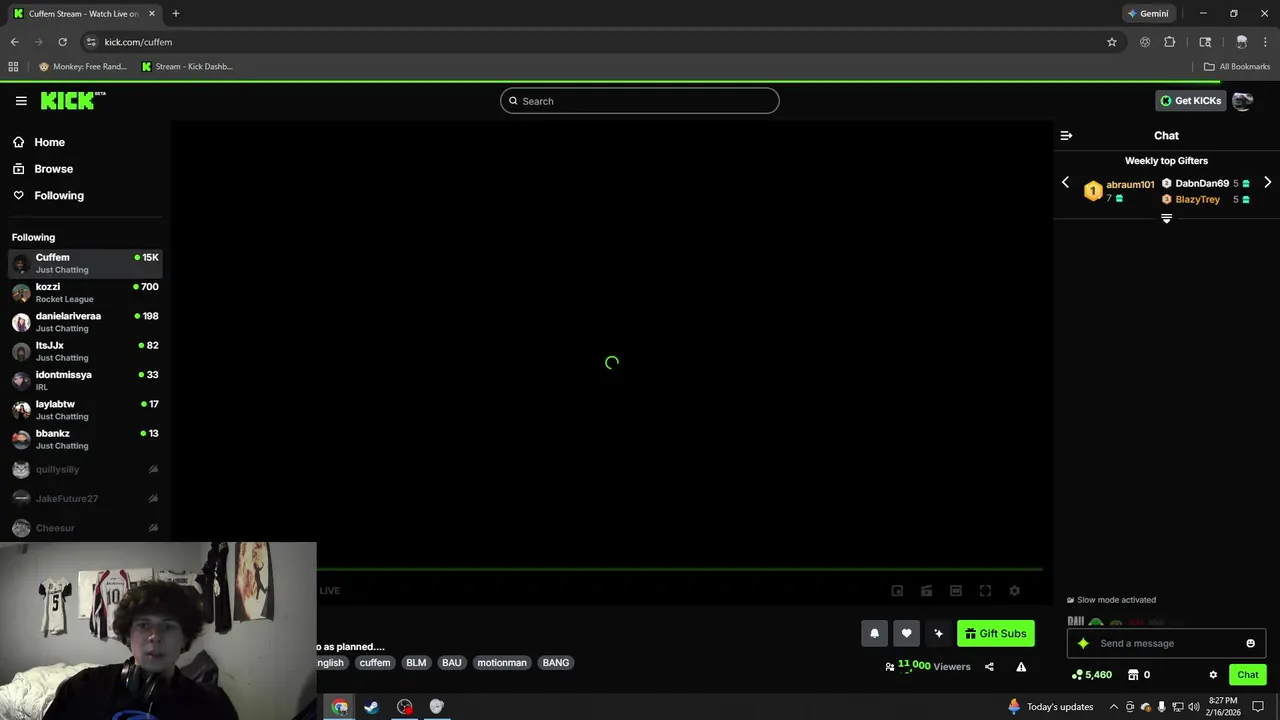Image resolution: width=1280 pixels, height=720 pixels.
Task: Open Steam from the taskbar
Action: tap(371, 707)
